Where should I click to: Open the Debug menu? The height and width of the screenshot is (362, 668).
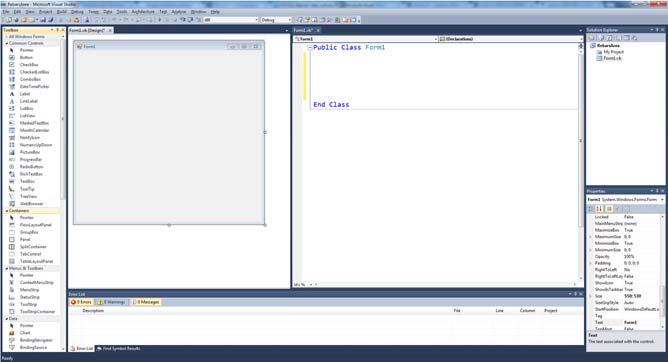pos(77,12)
